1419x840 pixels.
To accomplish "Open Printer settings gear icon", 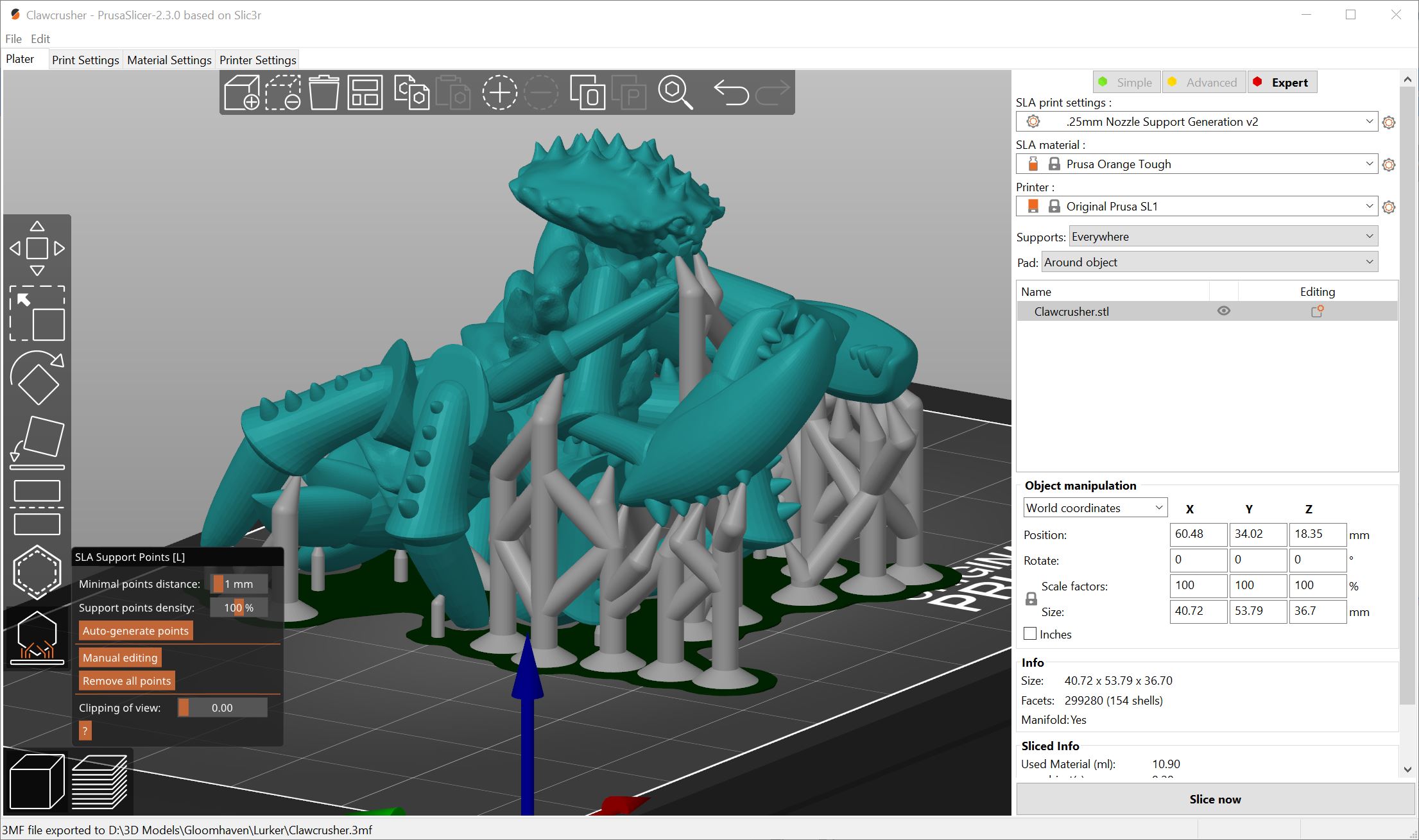I will (x=1389, y=207).
